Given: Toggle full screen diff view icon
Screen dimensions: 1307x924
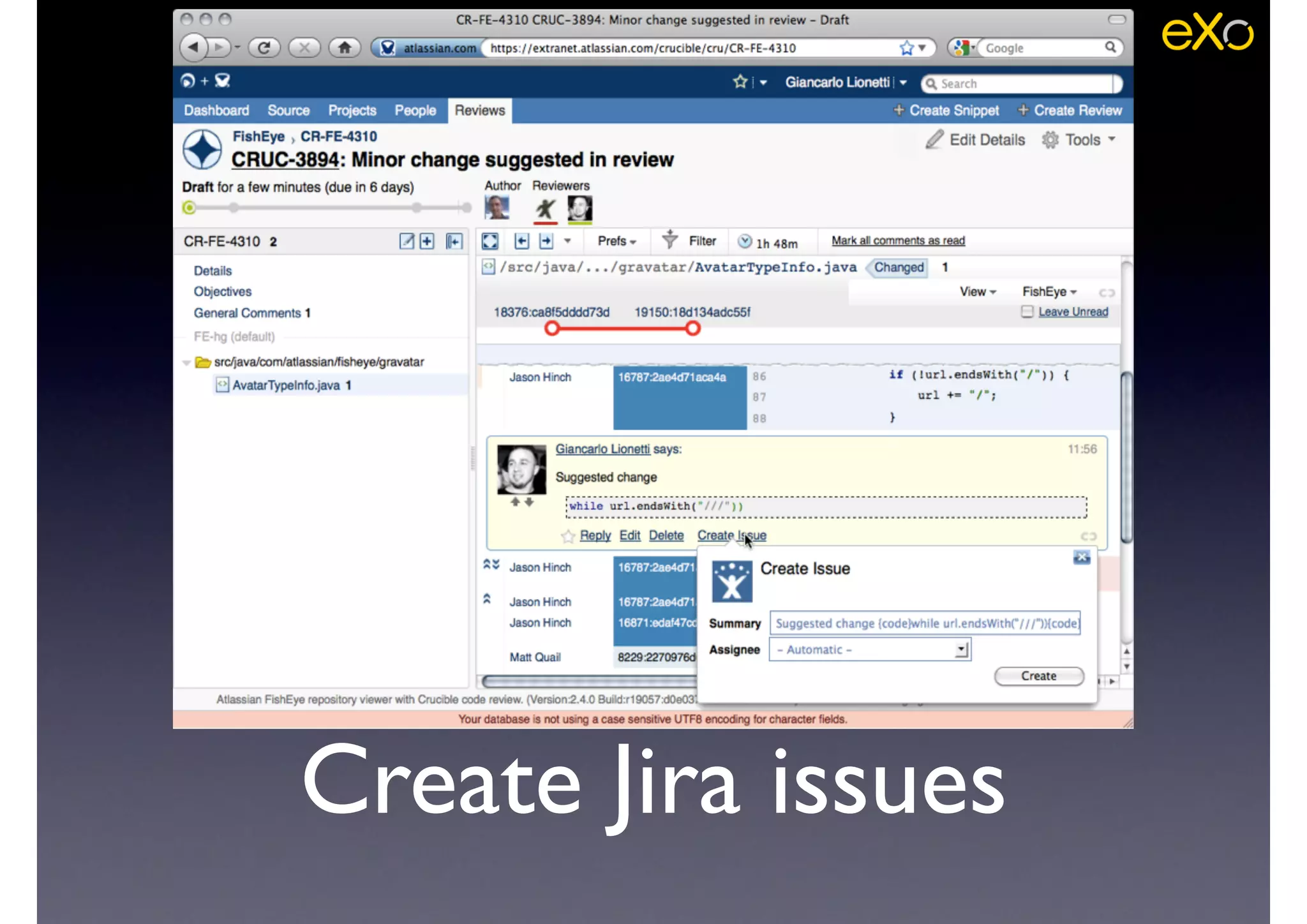Looking at the screenshot, I should point(489,241).
